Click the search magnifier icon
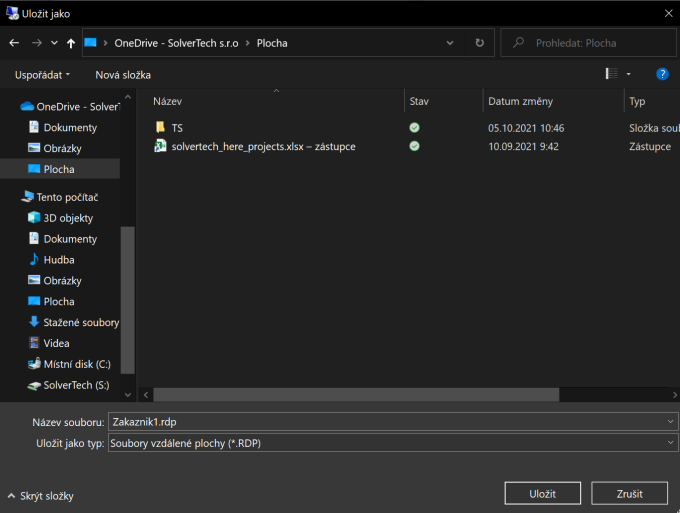 tap(518, 42)
